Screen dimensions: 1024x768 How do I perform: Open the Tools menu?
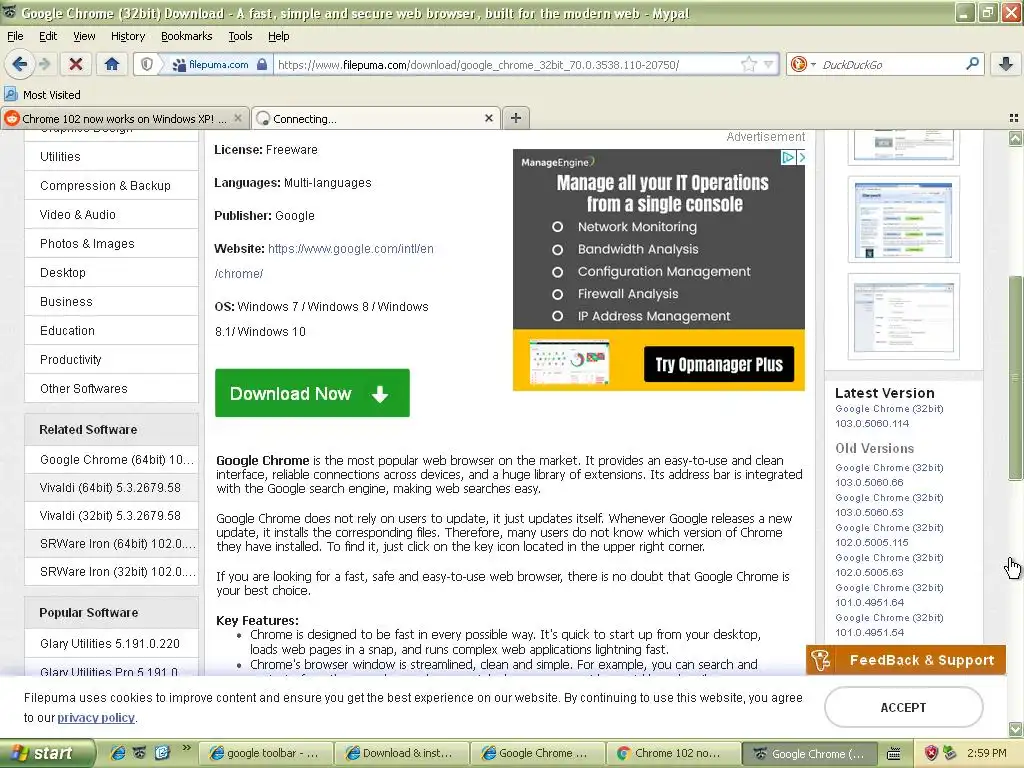pos(240,36)
